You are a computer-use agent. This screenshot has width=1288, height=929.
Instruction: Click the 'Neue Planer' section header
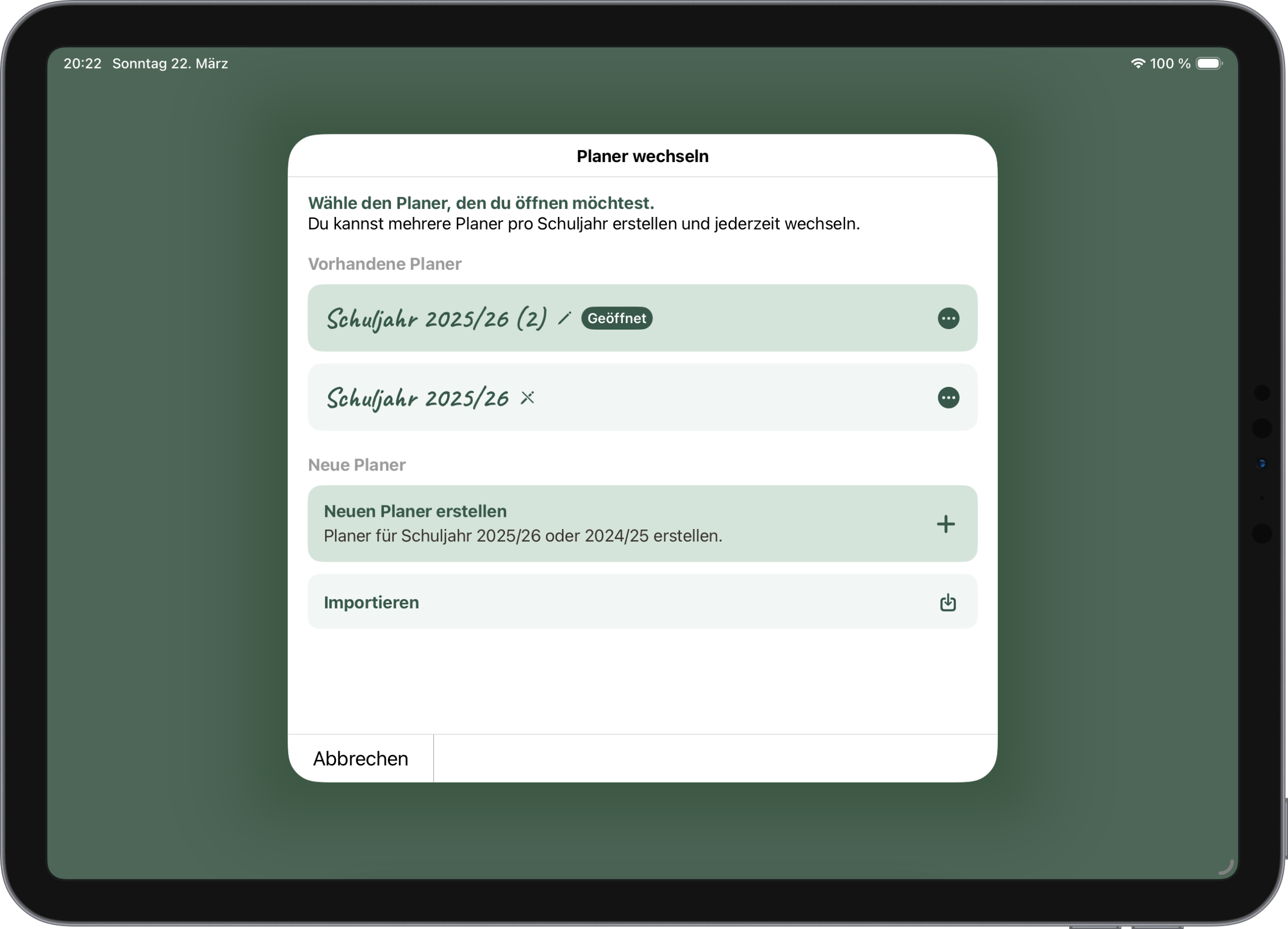(357, 465)
